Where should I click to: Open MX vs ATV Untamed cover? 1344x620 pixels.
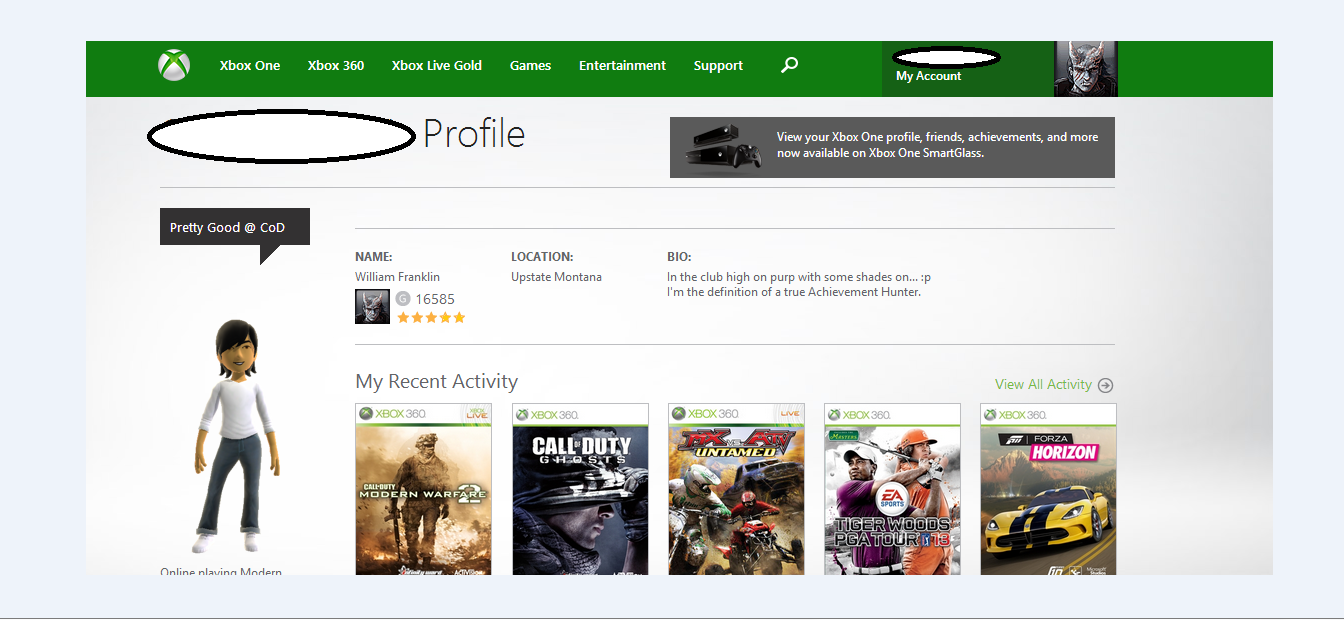pos(736,489)
